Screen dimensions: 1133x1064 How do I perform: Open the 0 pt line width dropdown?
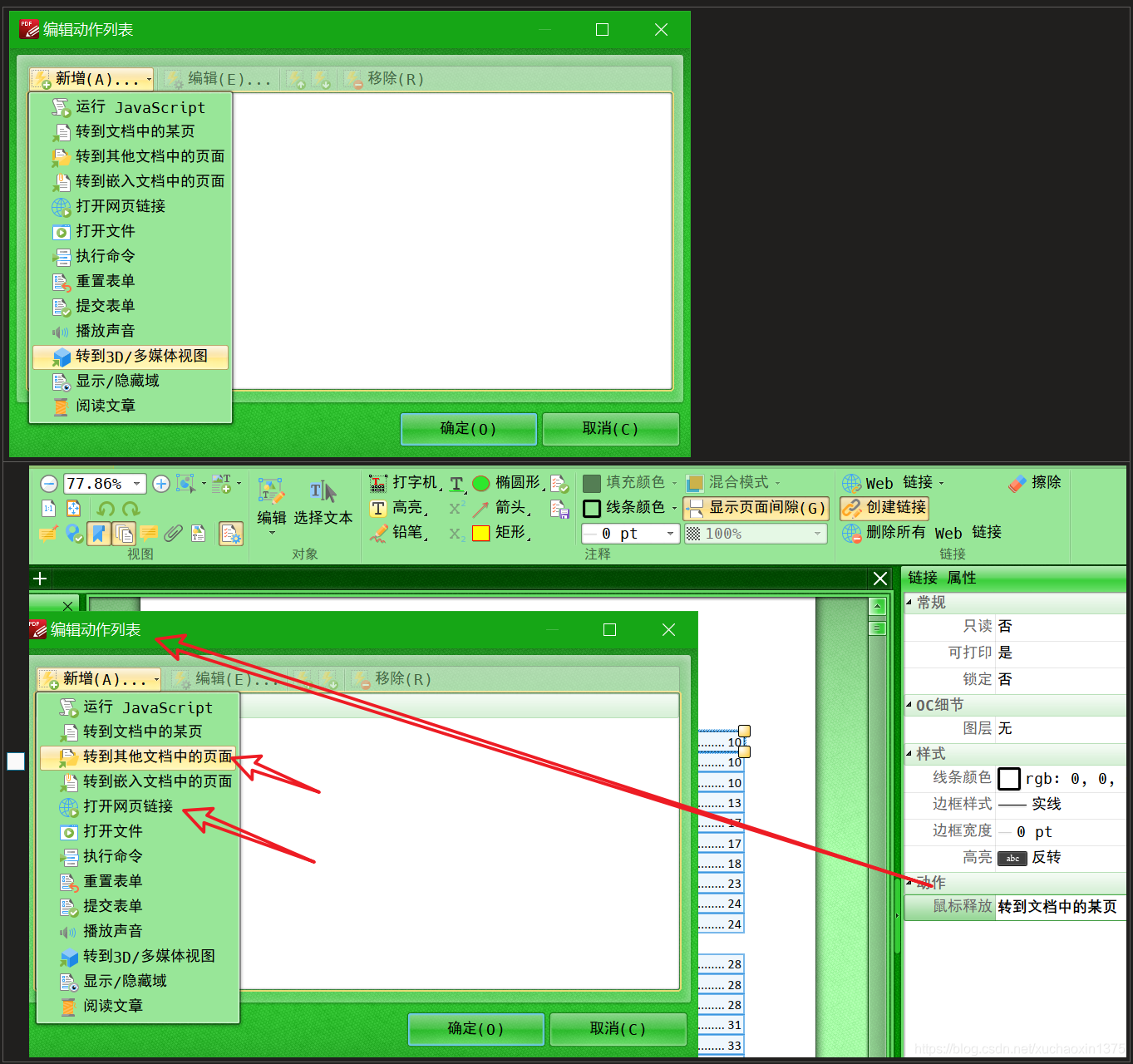pos(670,534)
